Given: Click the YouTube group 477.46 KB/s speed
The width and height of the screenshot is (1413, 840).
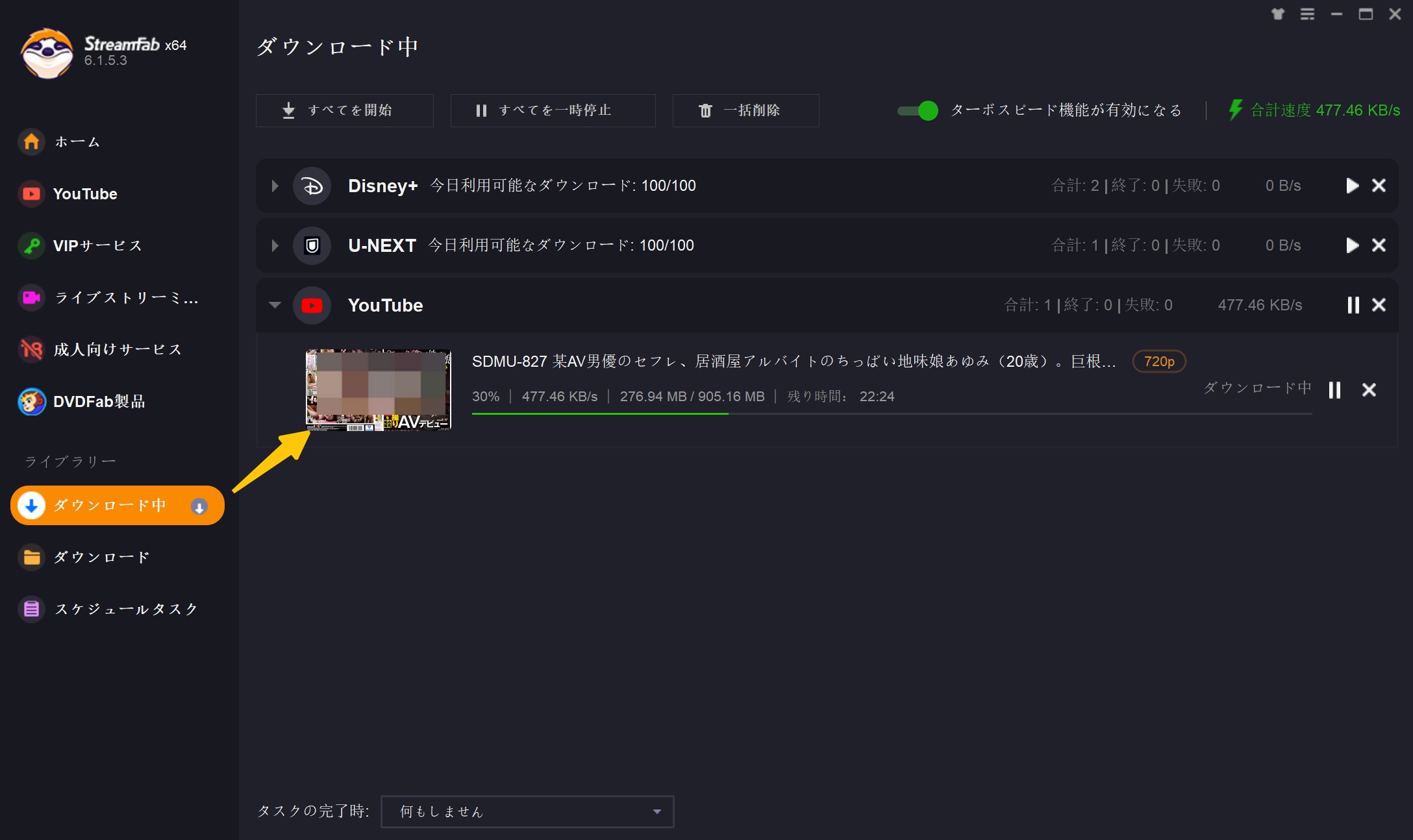Looking at the screenshot, I should pyautogui.click(x=1260, y=305).
